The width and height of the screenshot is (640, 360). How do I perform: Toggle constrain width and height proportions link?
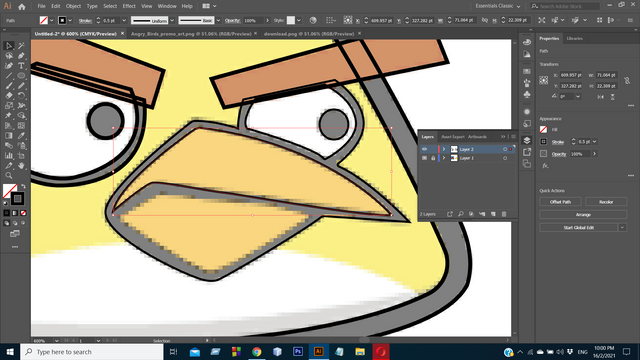coord(627,80)
